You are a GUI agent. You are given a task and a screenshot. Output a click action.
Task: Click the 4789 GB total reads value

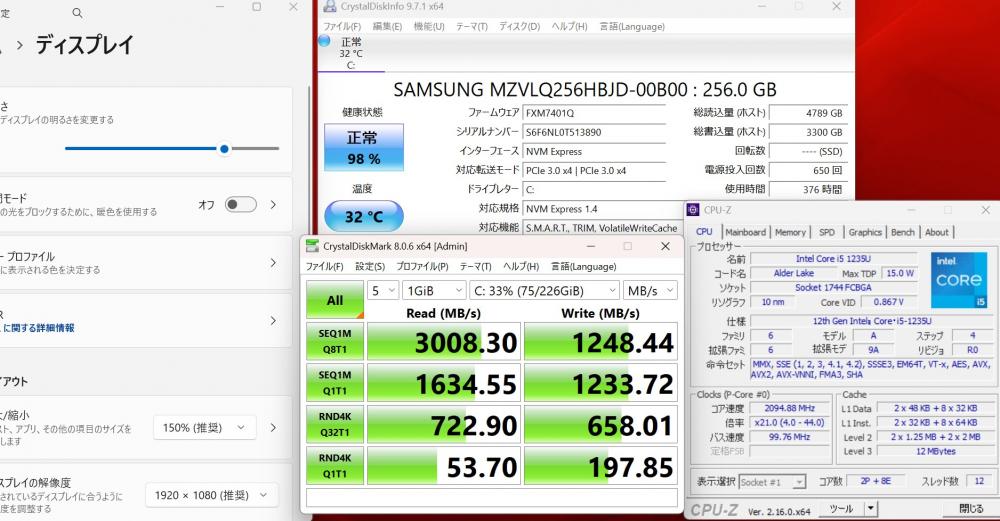tap(808, 113)
